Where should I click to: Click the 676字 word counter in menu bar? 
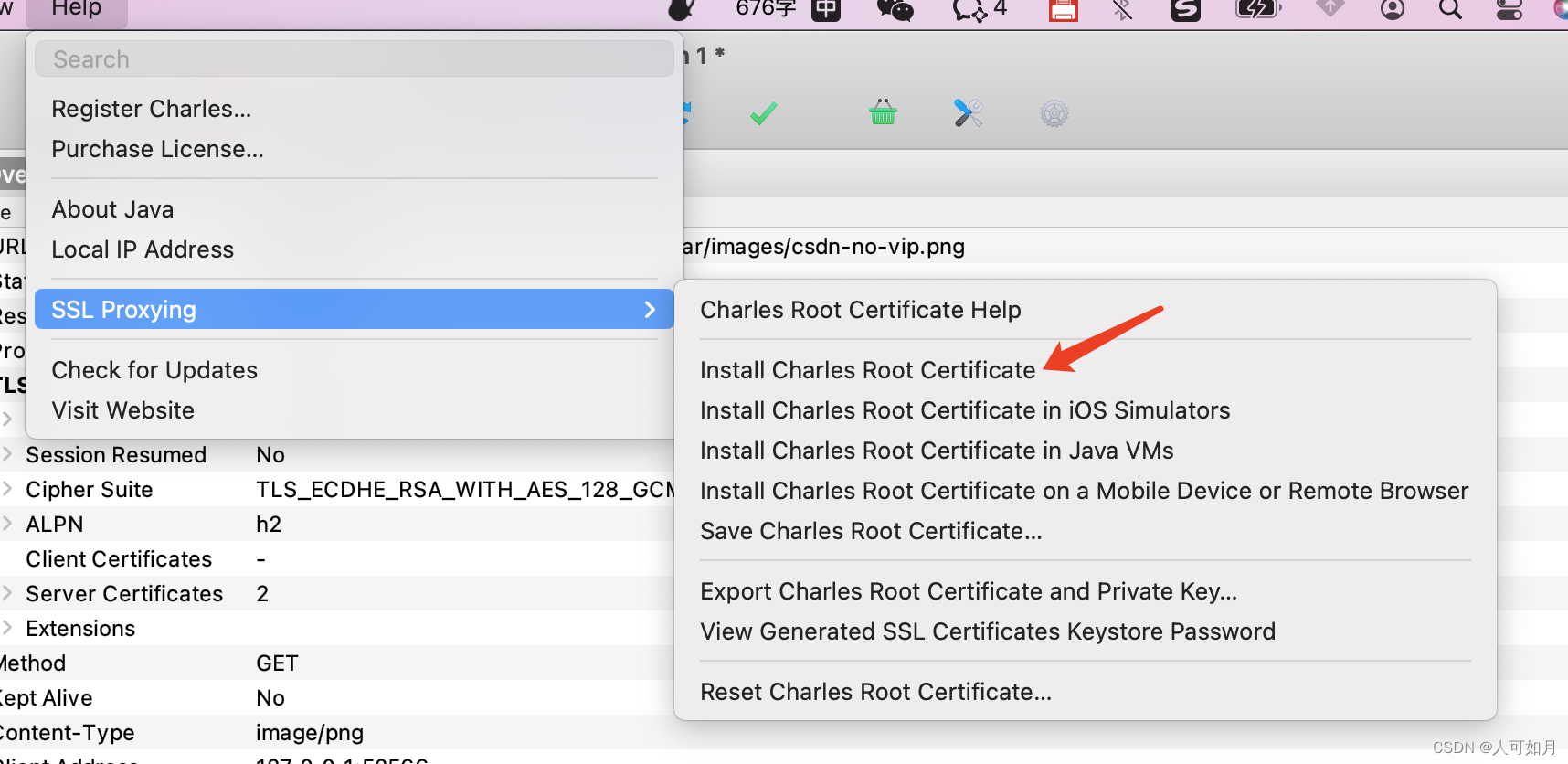coord(766,8)
